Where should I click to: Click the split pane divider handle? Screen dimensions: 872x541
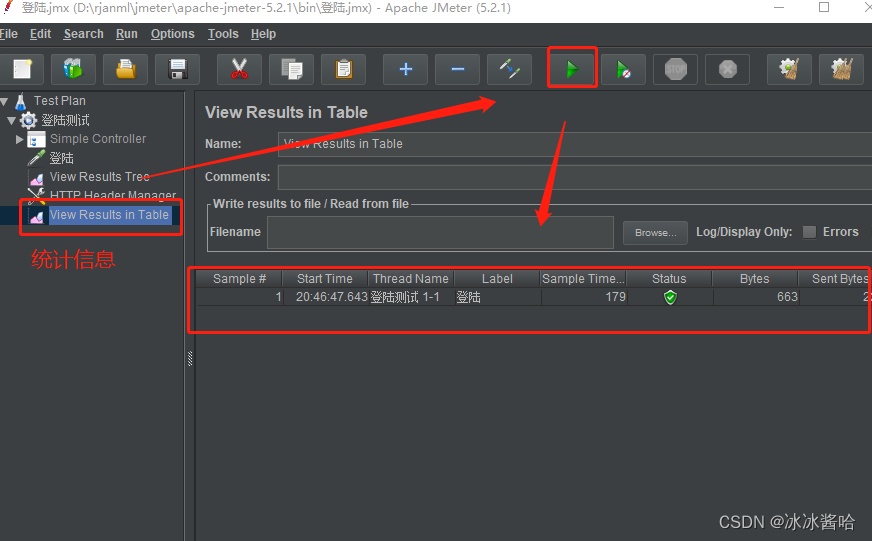190,359
